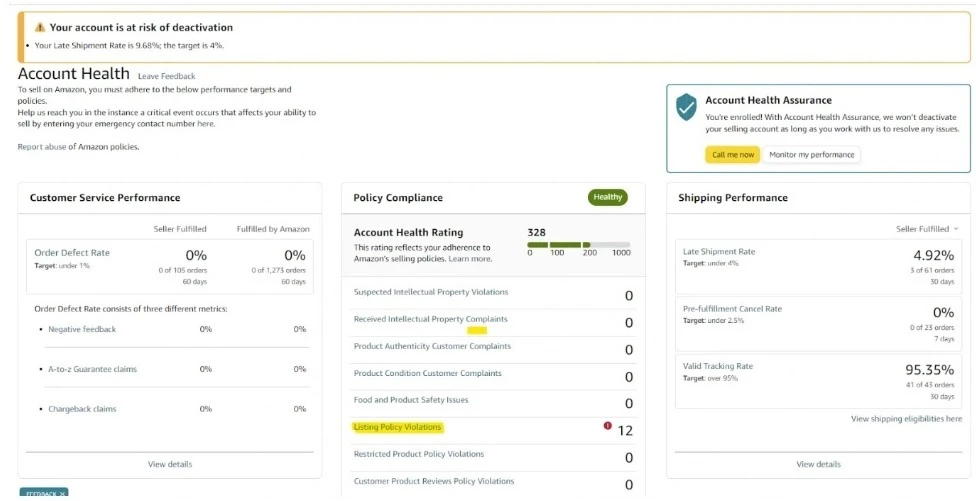The width and height of the screenshot is (976, 501).
Task: Open the Seller Fulfilled dropdown in Shipping Performance
Action: (x=927, y=229)
